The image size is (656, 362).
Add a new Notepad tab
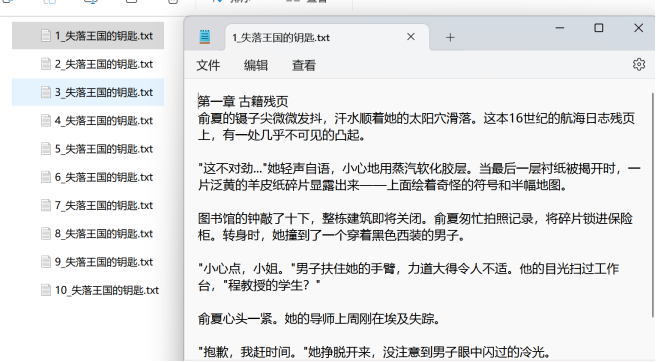point(450,38)
